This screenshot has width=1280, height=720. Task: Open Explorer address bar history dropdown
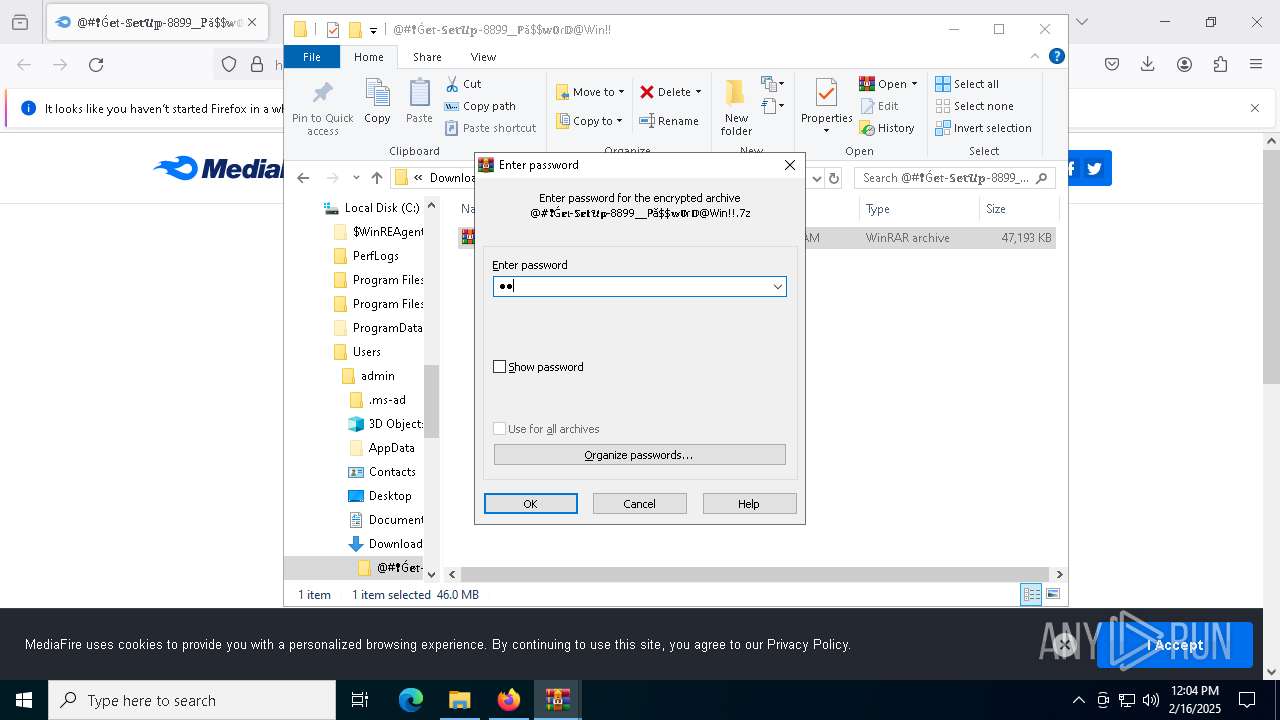816,178
